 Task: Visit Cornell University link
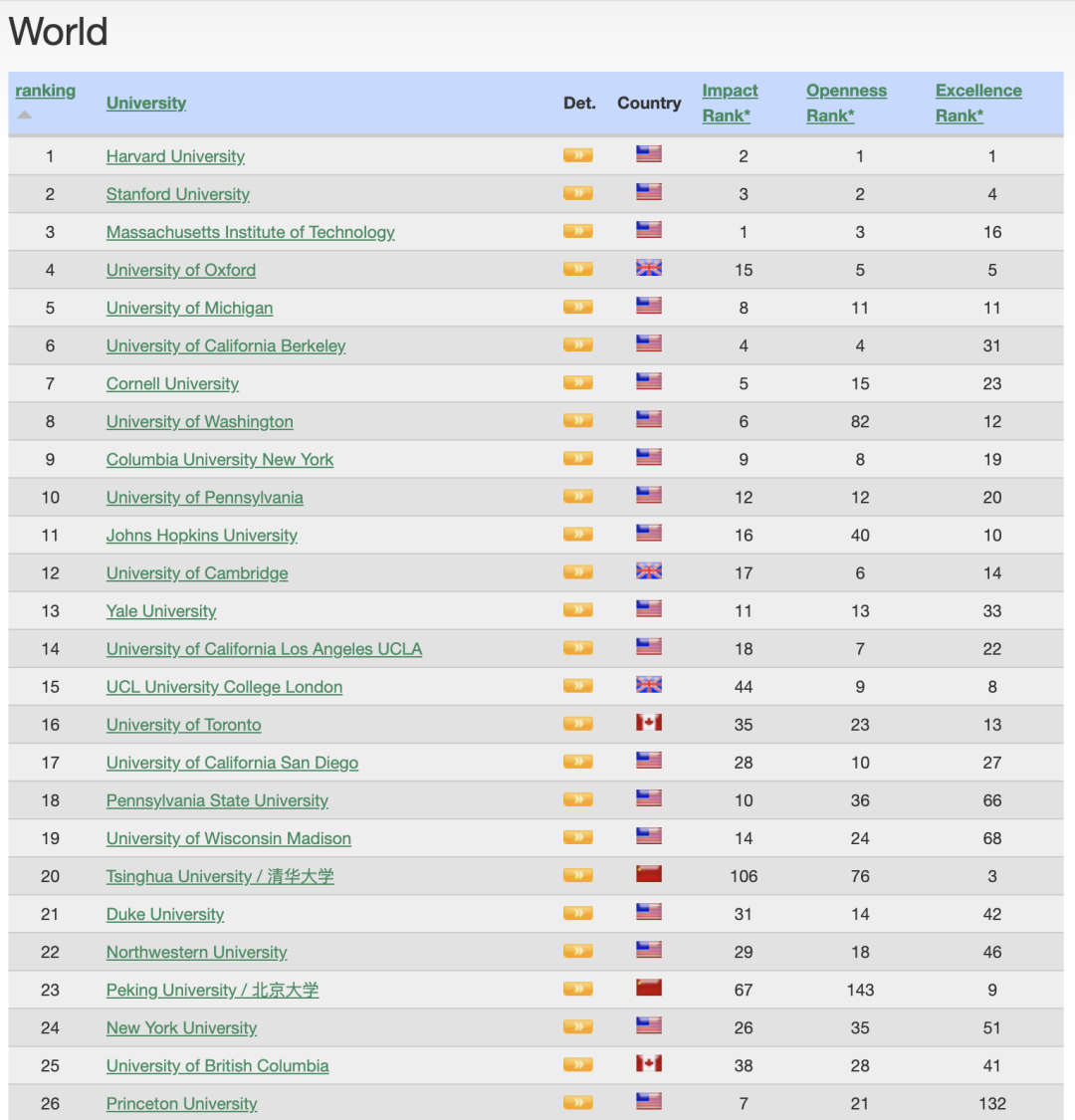click(x=172, y=383)
